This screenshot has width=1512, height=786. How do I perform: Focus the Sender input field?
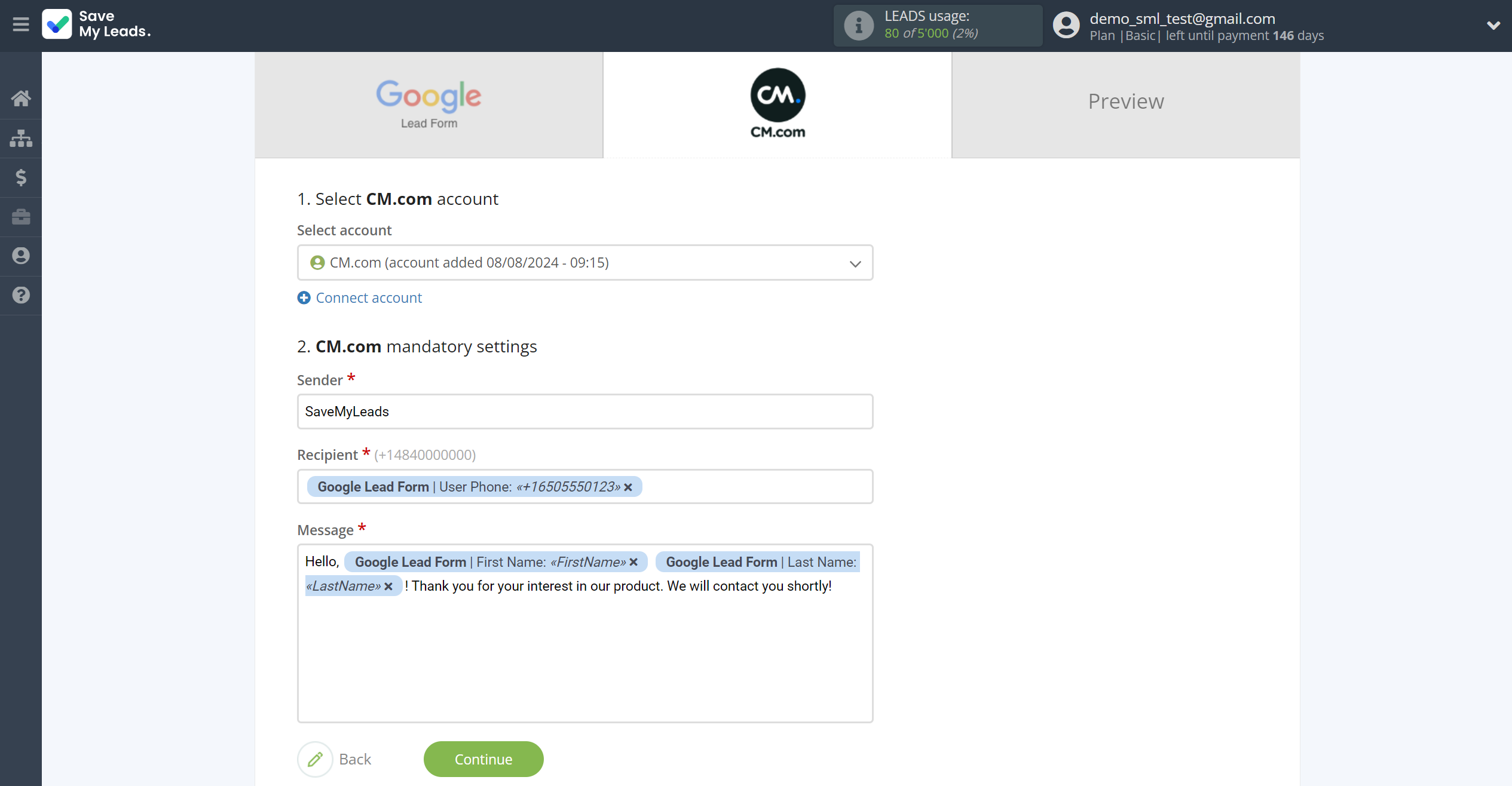(585, 412)
